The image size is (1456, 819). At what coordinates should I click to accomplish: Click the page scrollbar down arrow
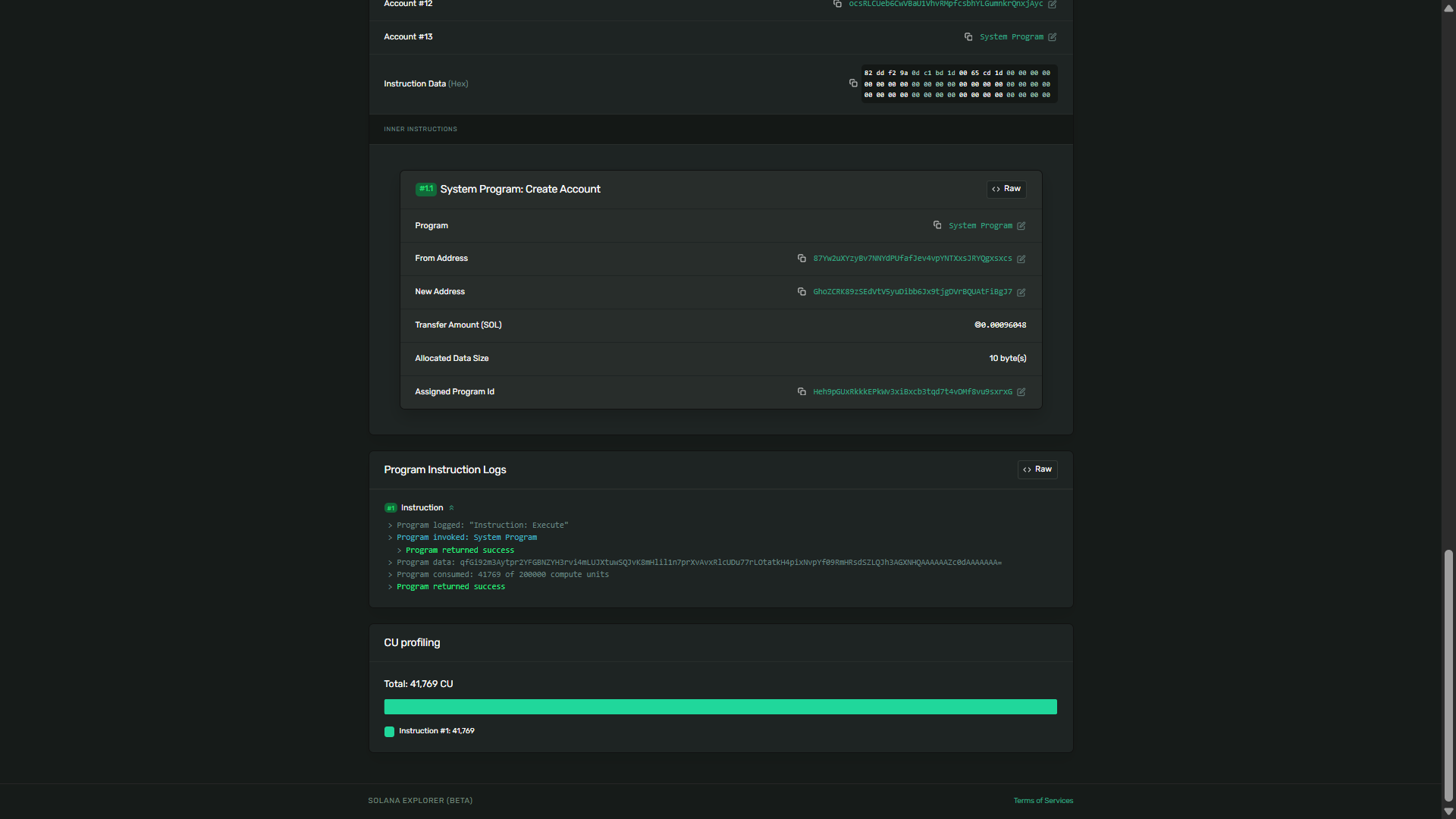tap(1448, 811)
